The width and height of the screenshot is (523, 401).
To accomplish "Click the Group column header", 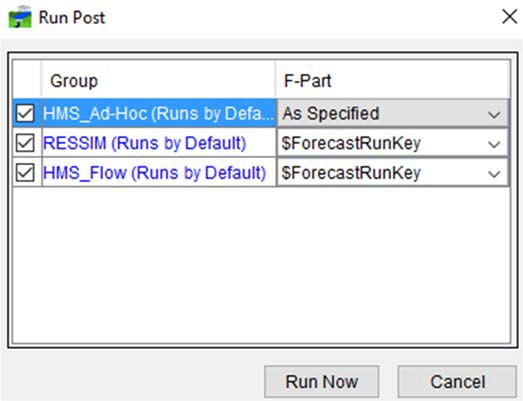I will pyautogui.click(x=158, y=80).
